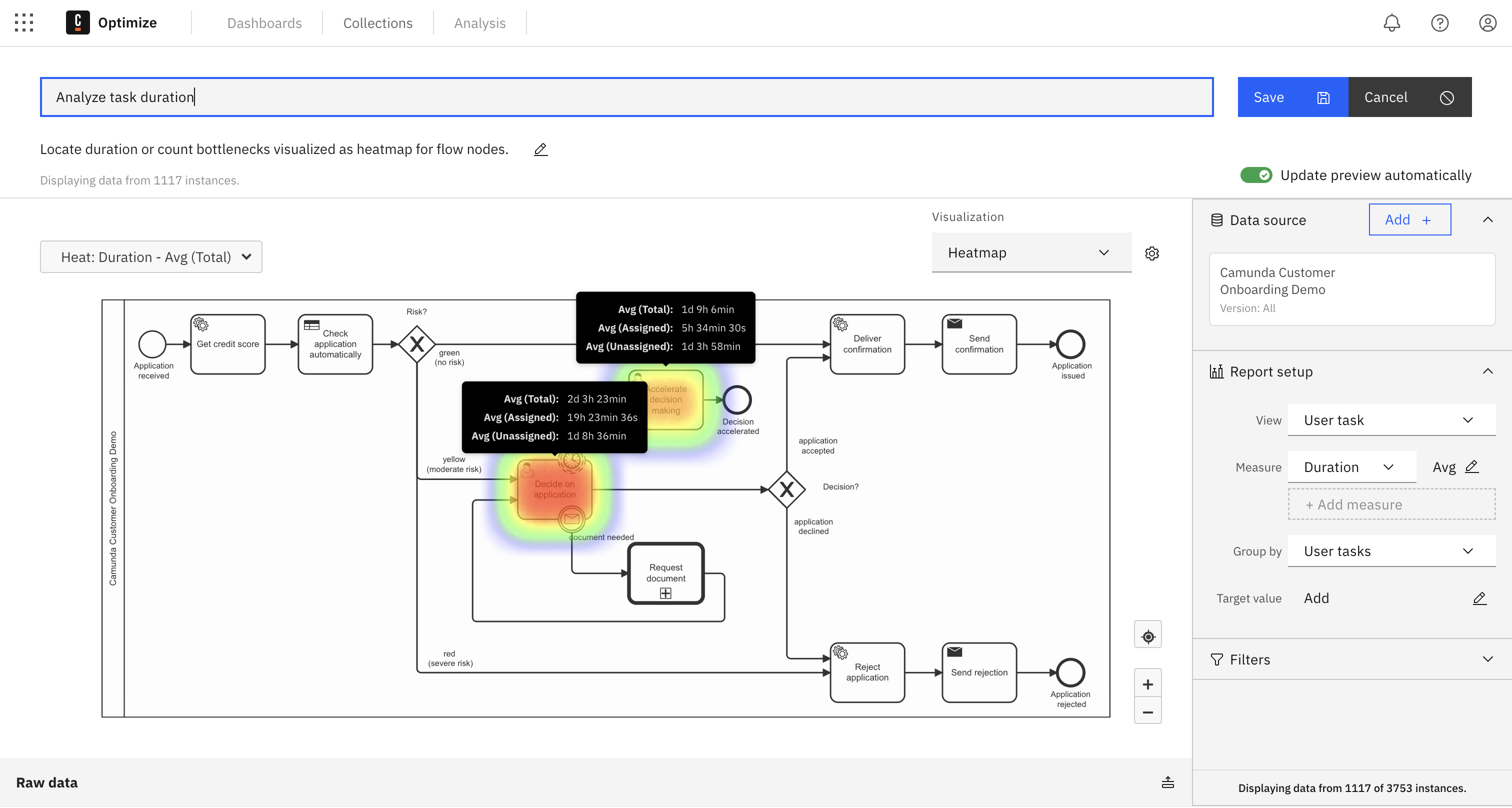Zoom into the diagram with the plus button

tap(1148, 683)
